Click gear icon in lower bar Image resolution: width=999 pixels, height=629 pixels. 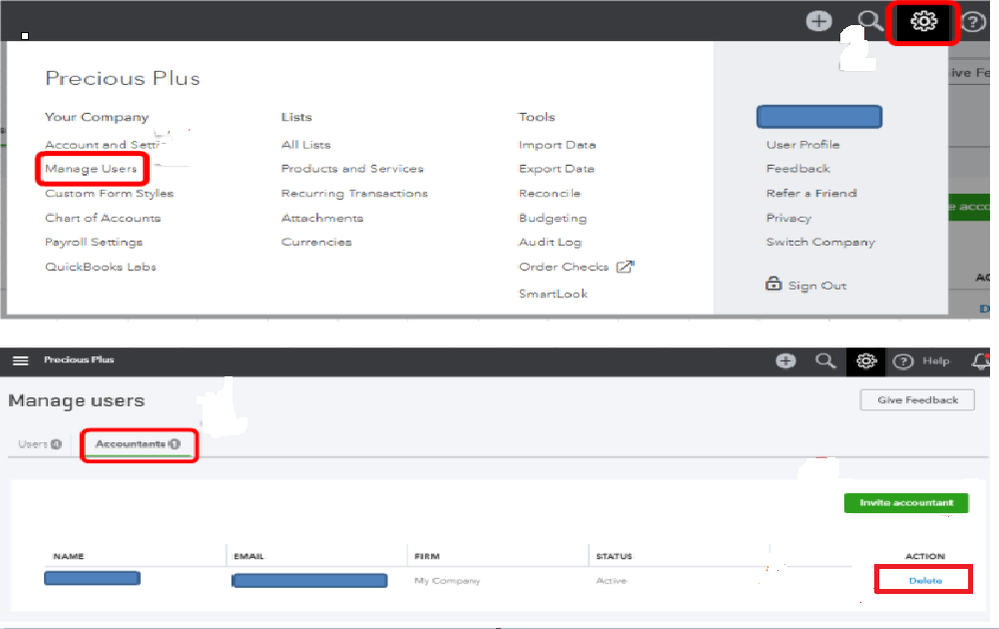tap(866, 361)
